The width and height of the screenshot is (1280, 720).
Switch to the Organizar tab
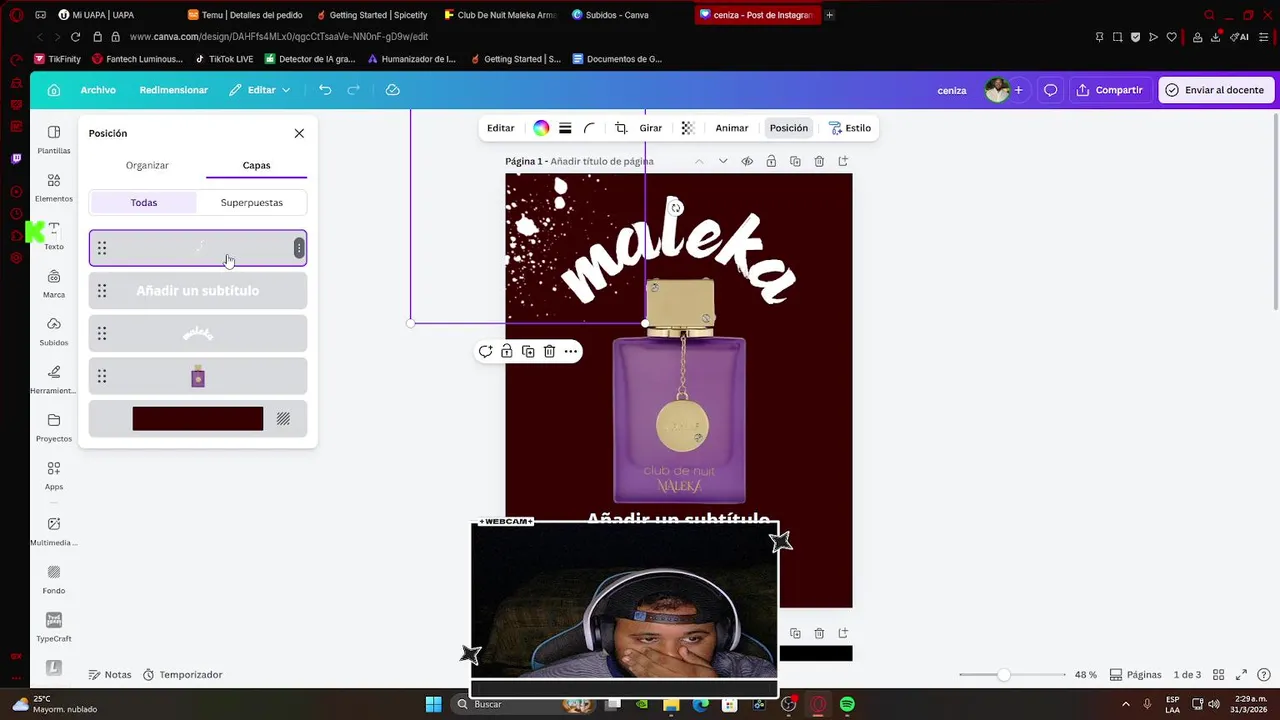point(147,165)
